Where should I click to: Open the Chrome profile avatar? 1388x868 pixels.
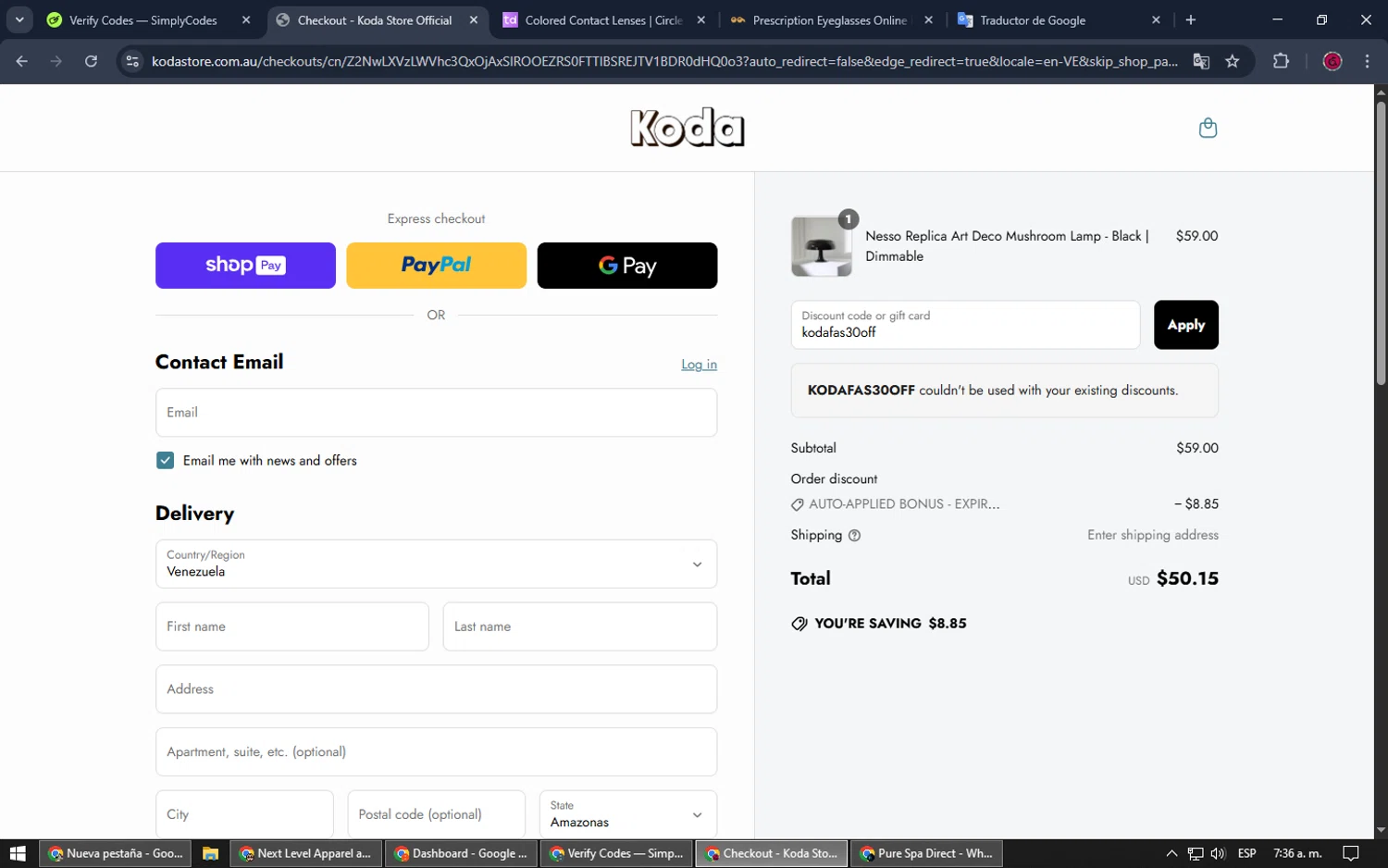tap(1332, 61)
